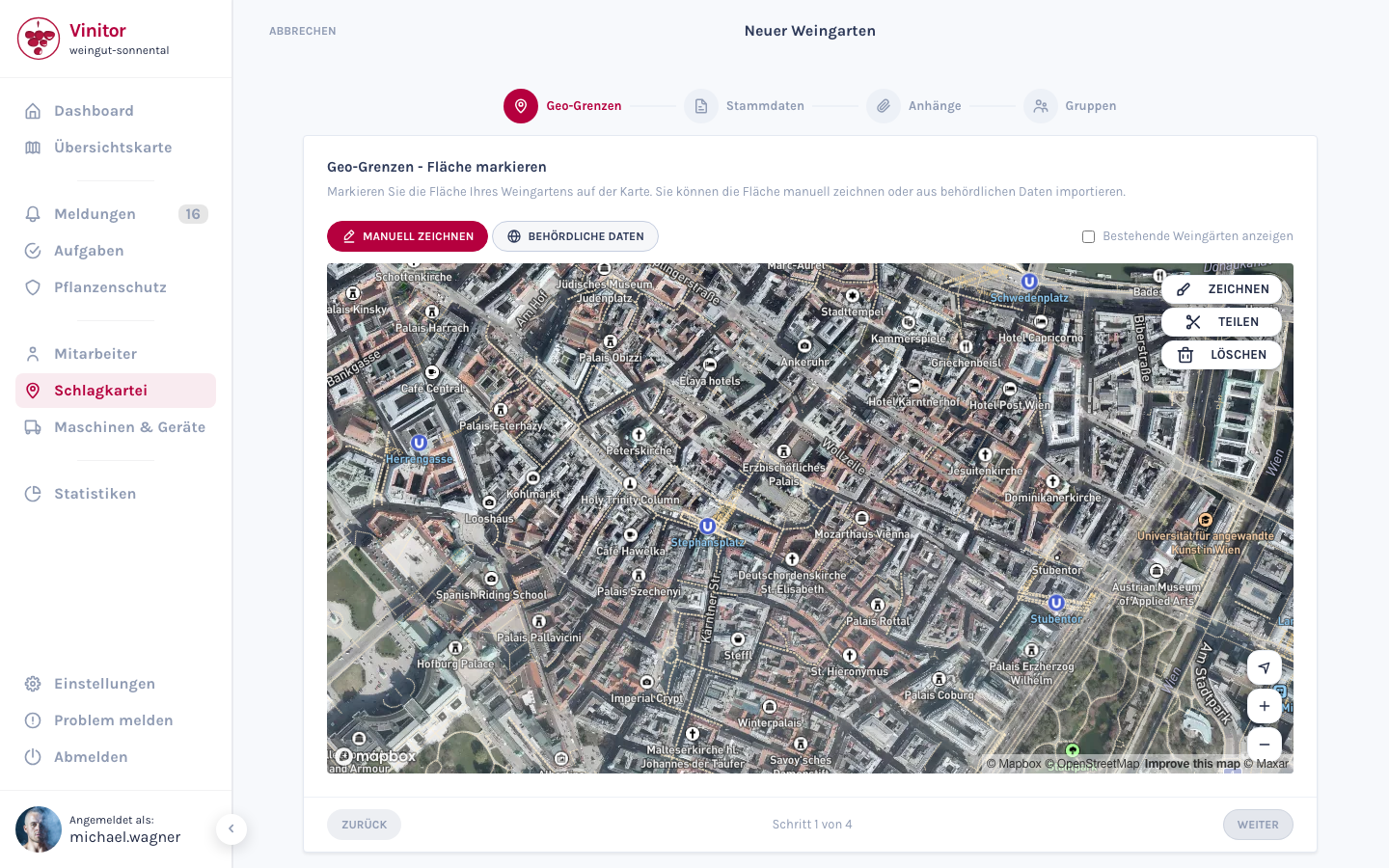The image size is (1389, 868).
Task: Click the Maschinen truck icon
Action: click(x=33, y=427)
